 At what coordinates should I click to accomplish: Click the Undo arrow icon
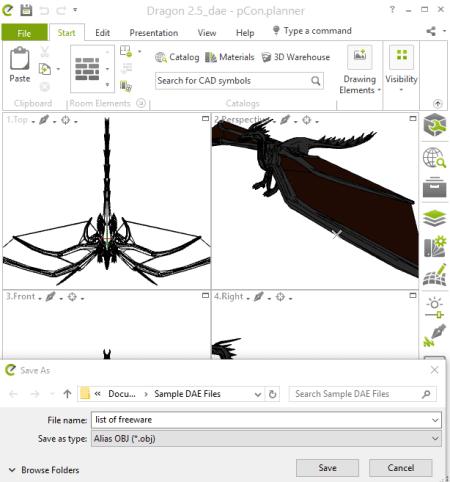click(44, 11)
